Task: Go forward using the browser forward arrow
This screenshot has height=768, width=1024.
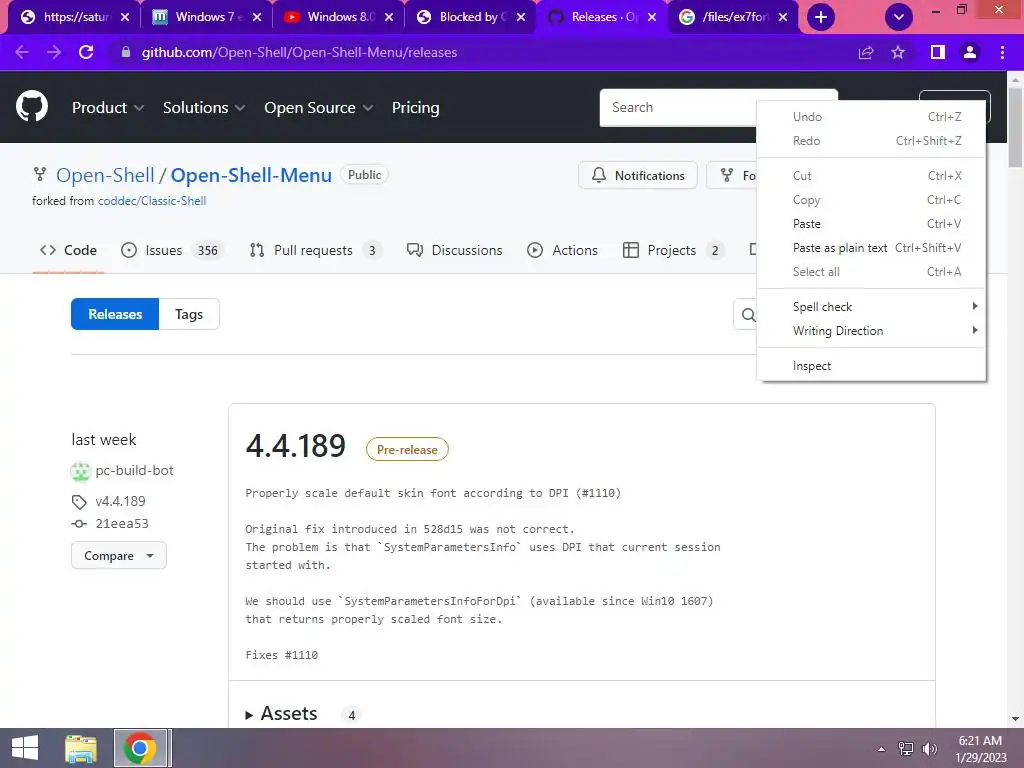Action: (x=54, y=52)
